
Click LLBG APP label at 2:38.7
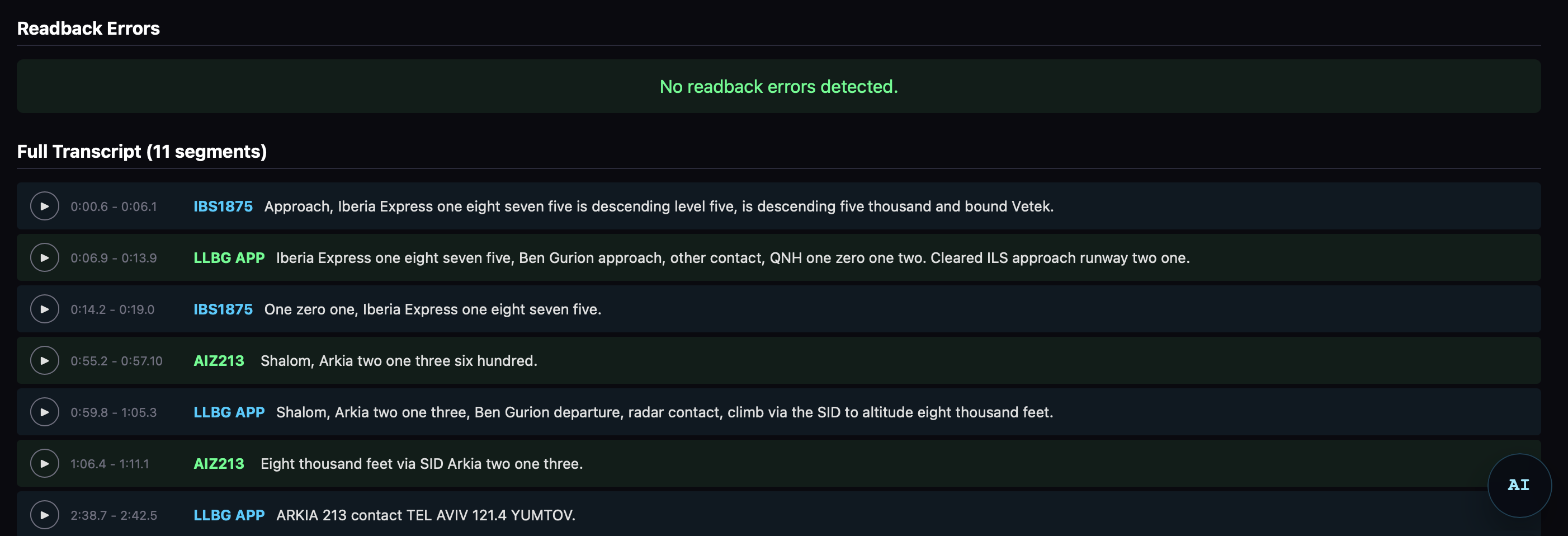[229, 515]
